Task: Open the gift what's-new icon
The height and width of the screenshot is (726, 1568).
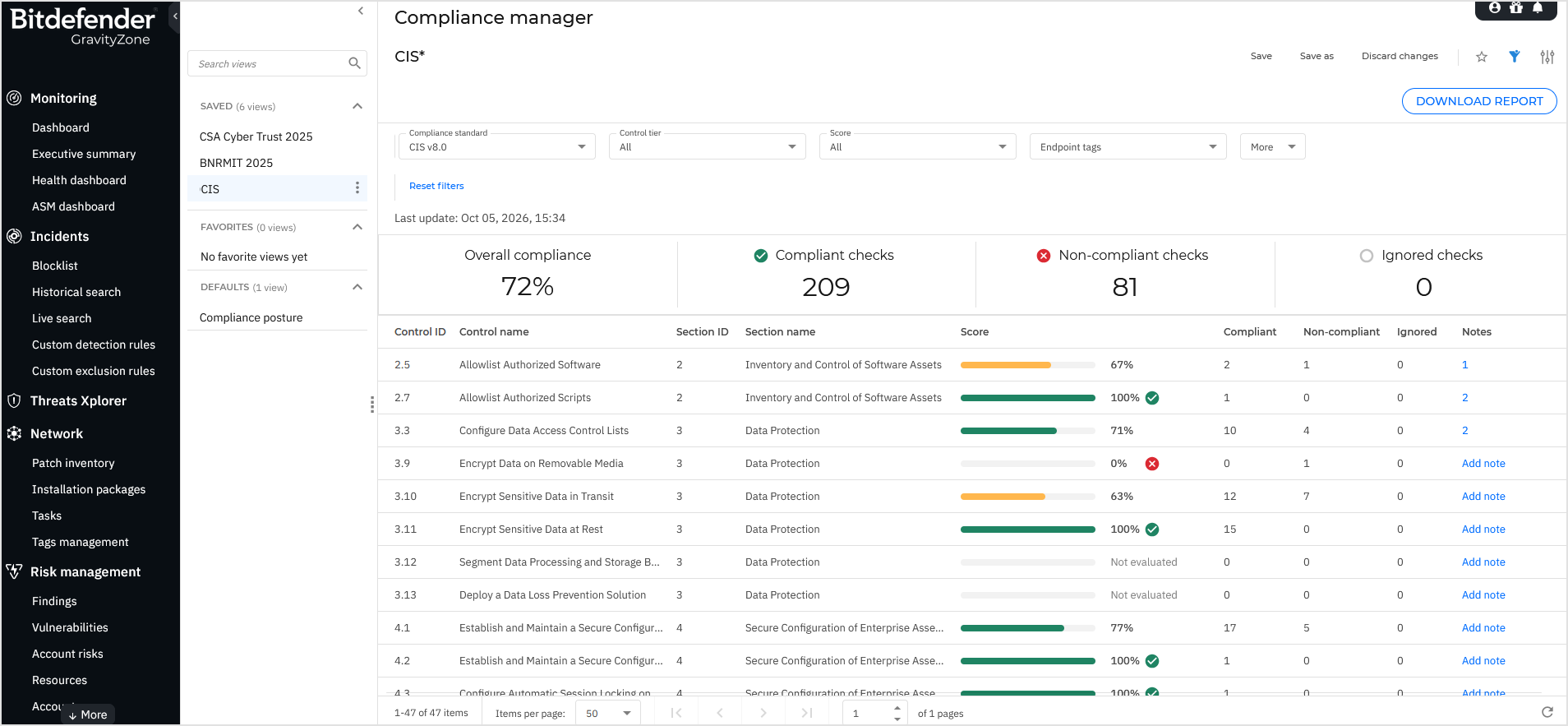Action: click(x=1516, y=7)
